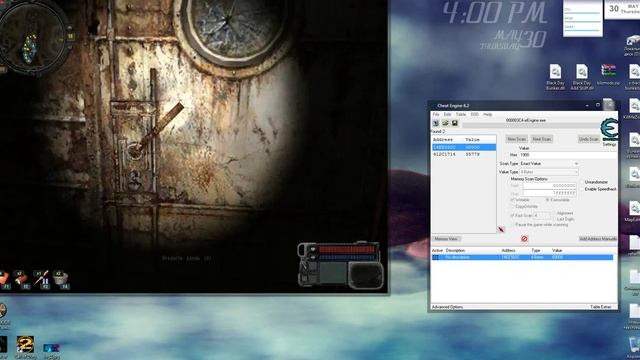
Task: Click the New Scan button
Action: pos(516,139)
